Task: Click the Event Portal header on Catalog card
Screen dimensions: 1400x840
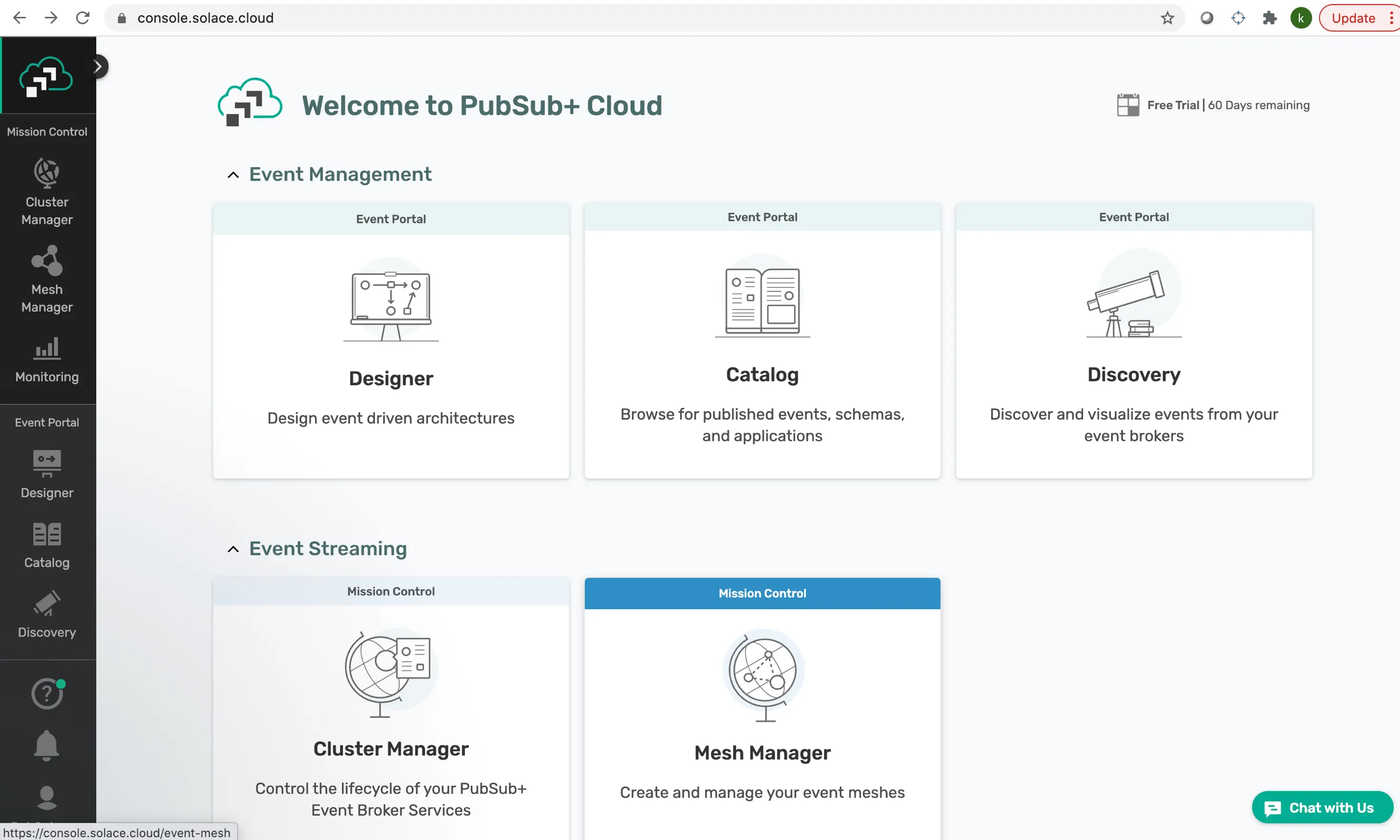Action: pyautogui.click(x=762, y=217)
